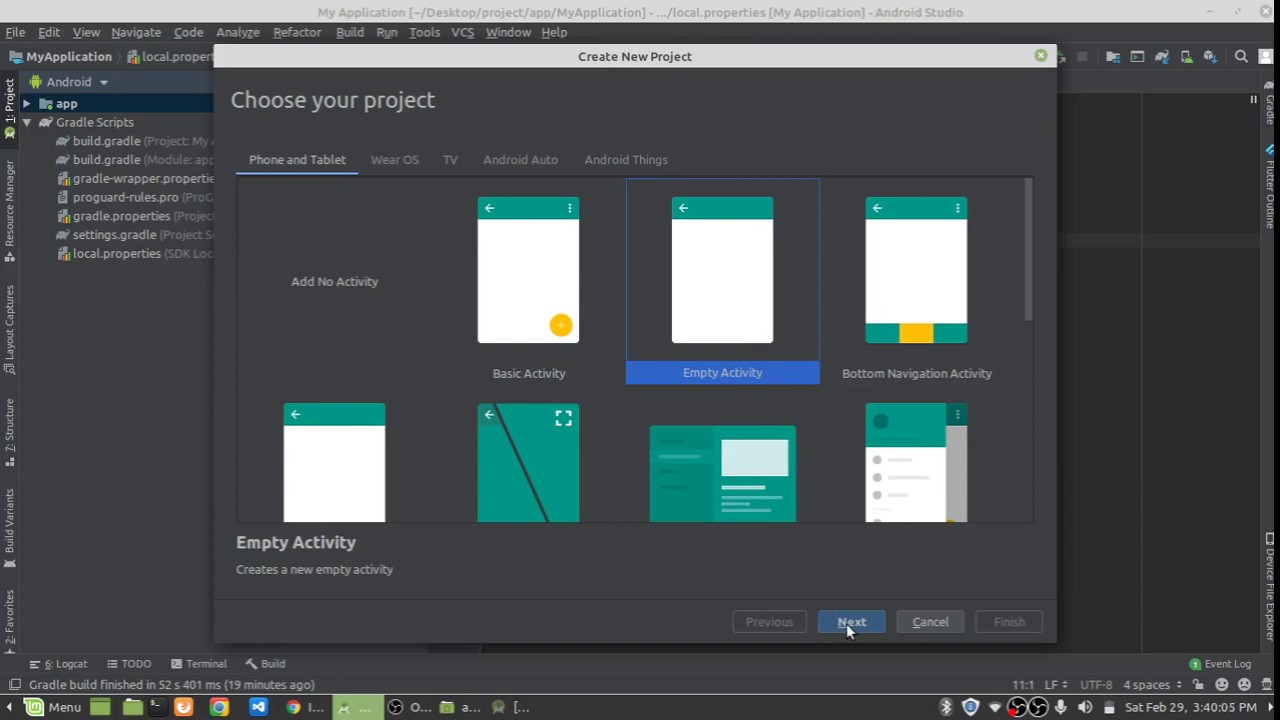Open TODO tool window

click(x=128, y=664)
